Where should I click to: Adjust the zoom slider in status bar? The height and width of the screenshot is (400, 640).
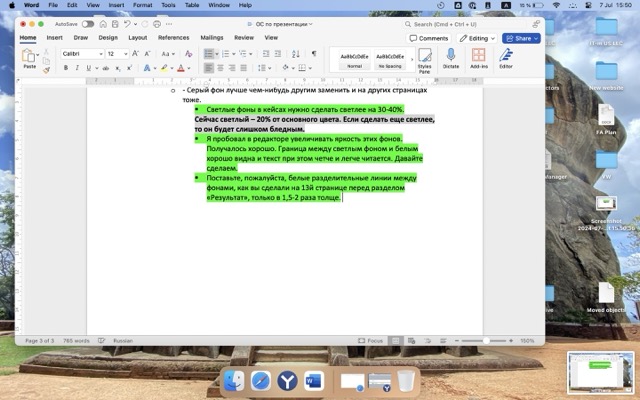[x=487, y=340]
